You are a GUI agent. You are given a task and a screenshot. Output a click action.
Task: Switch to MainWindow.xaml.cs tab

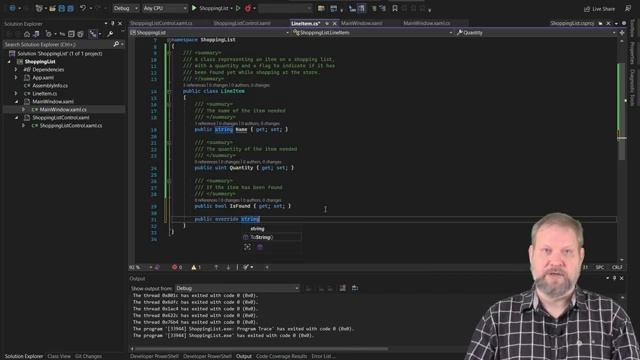427,23
